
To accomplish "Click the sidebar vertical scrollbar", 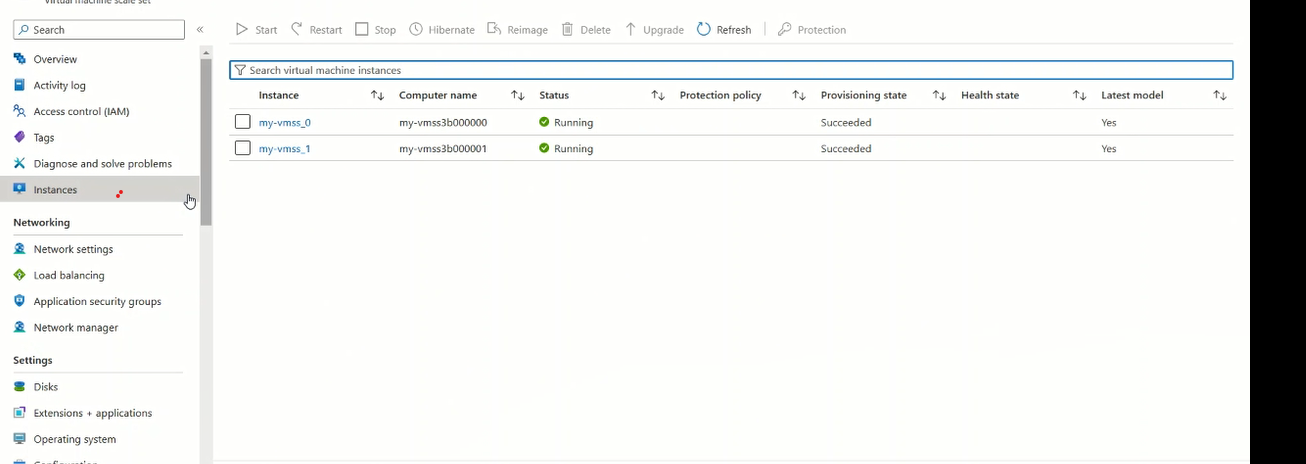I will click(x=206, y=140).
